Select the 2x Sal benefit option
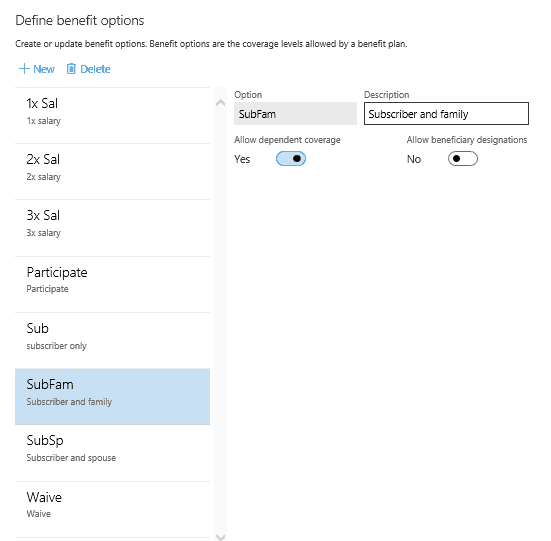Image resolution: width=551 pixels, height=541 pixels. [112, 172]
